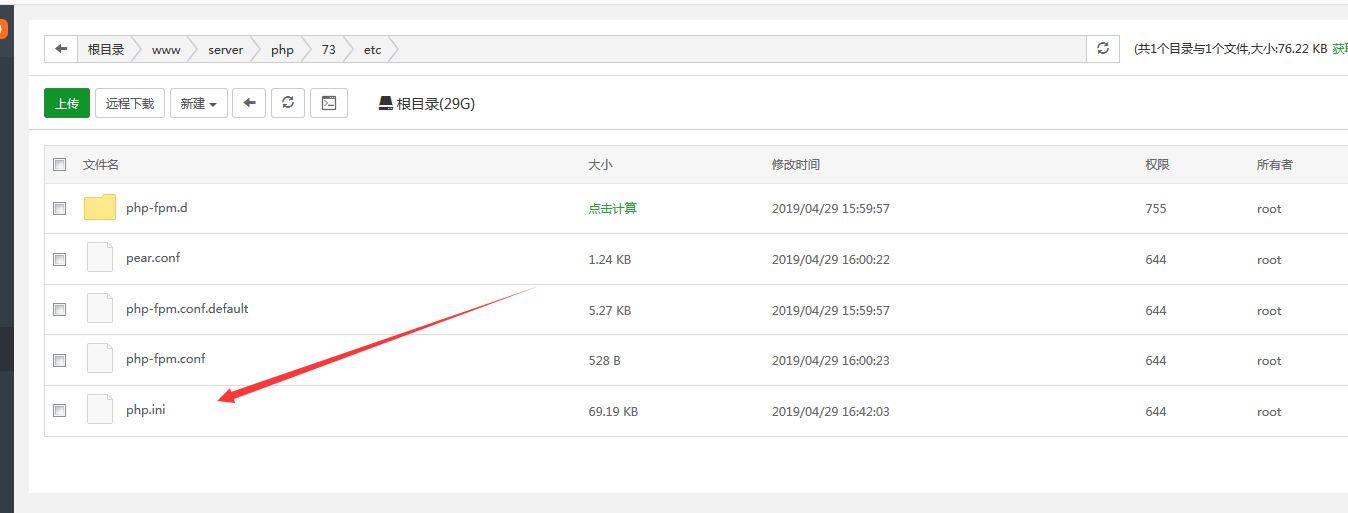This screenshot has width=1348, height=513.
Task: Click the 远程下载 remote download button
Action: click(130, 103)
